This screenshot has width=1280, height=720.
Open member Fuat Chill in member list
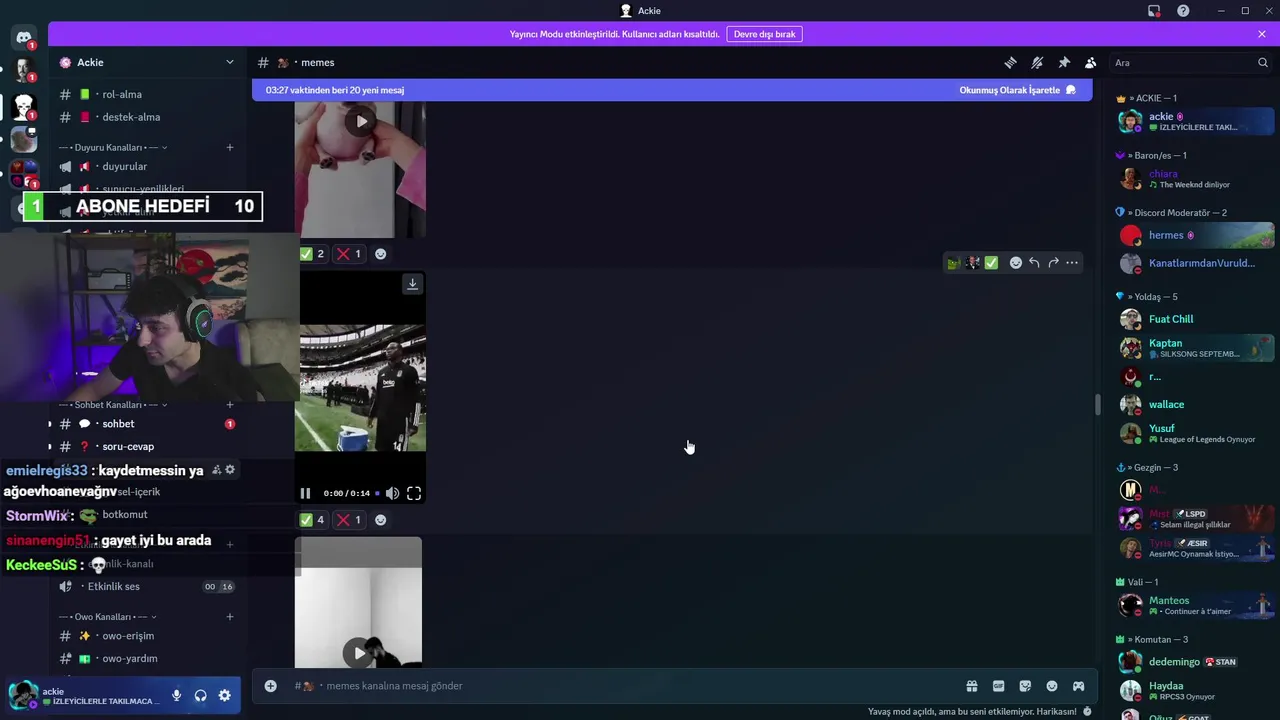[1195, 319]
